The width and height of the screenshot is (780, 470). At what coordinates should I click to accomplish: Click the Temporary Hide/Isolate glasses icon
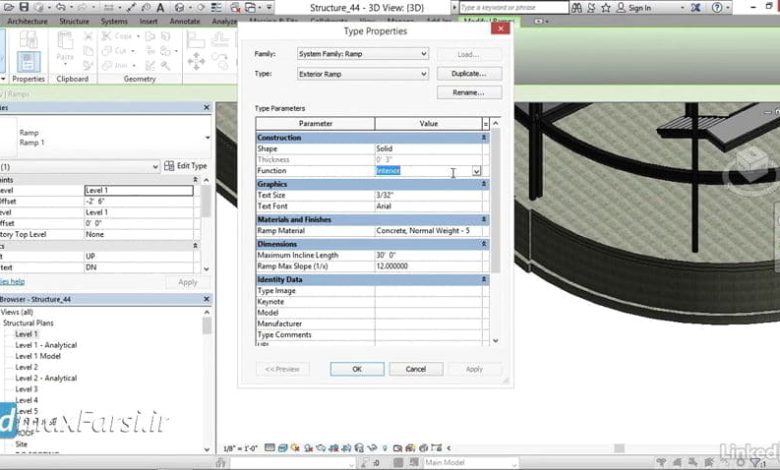[x=372, y=448]
